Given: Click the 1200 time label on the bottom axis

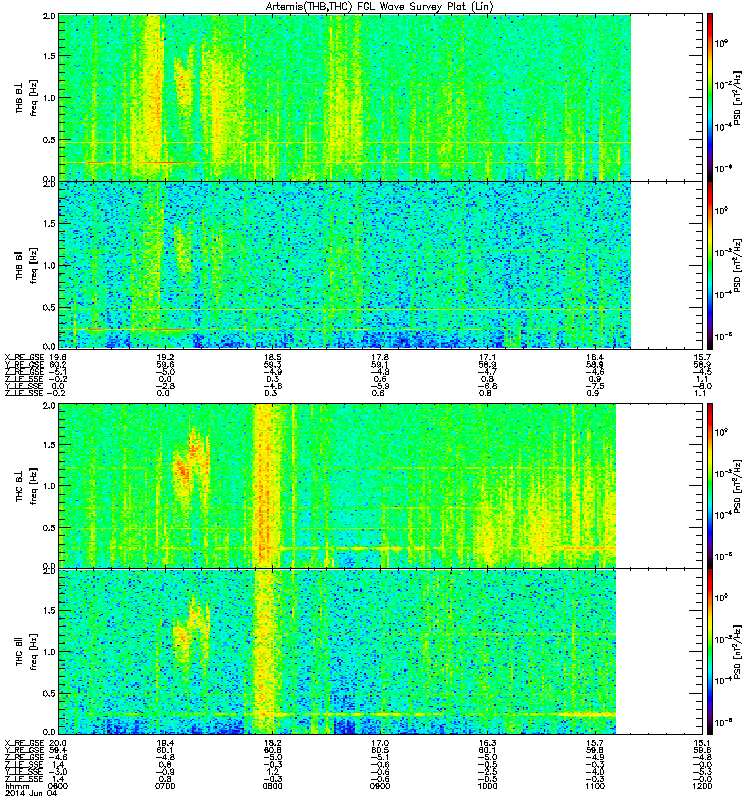Looking at the screenshot, I should (702, 786).
